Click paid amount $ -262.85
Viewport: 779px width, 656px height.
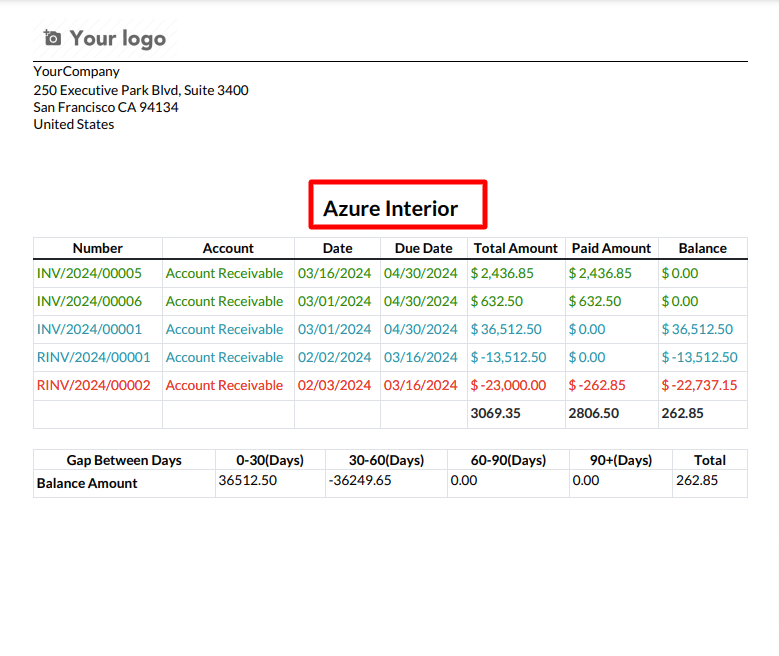pyautogui.click(x=597, y=385)
